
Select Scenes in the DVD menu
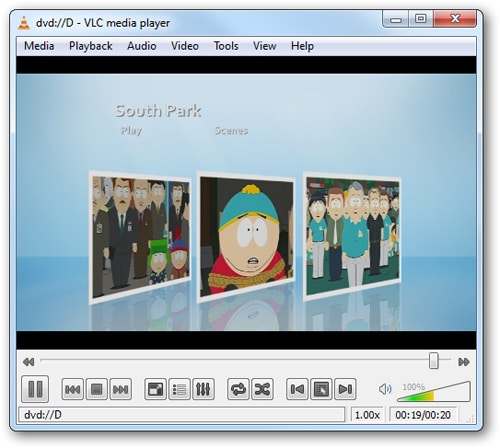tap(231, 130)
